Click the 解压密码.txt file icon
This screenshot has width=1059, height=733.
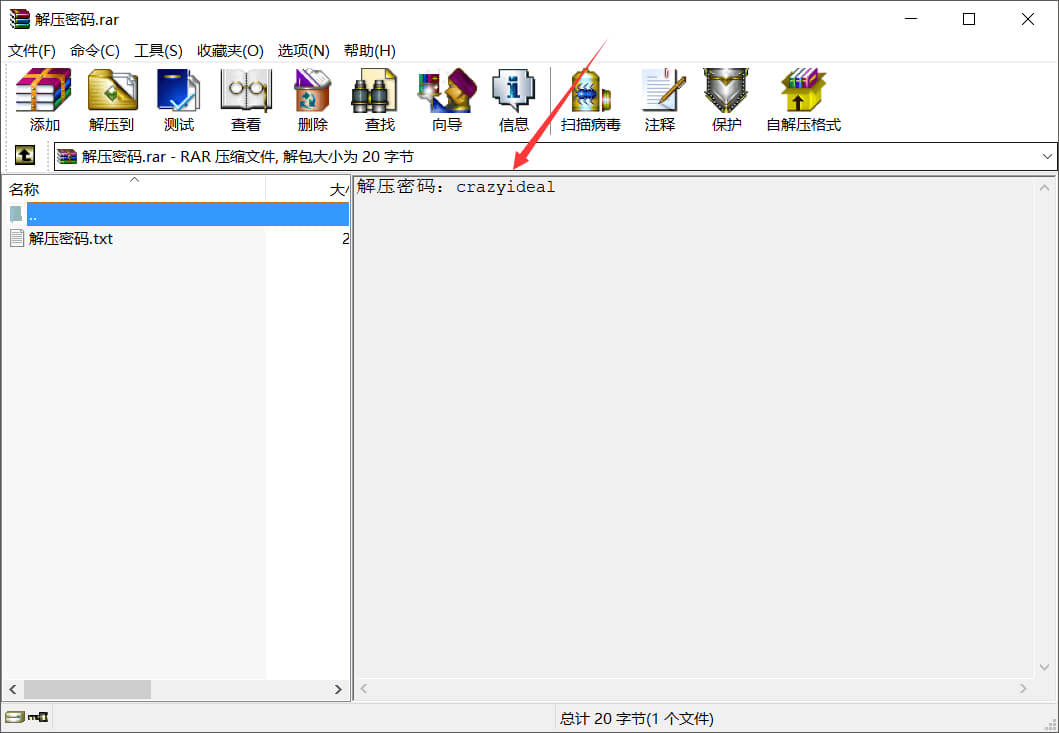coord(17,238)
